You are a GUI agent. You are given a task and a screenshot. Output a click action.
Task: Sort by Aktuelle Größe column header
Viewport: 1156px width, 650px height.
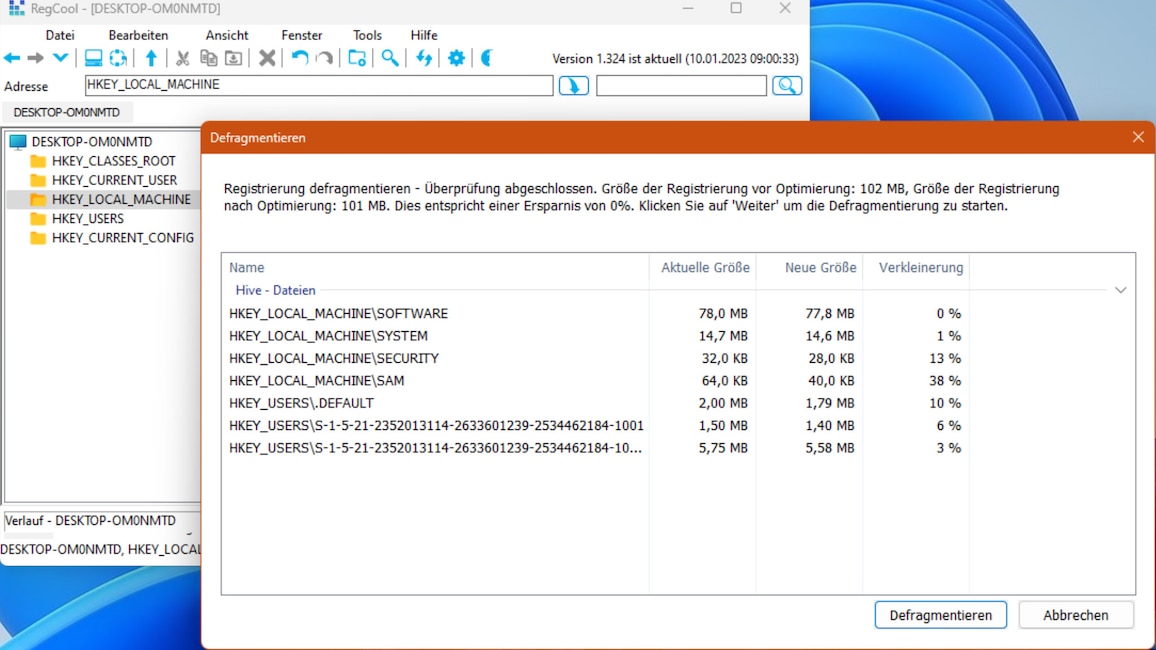click(704, 268)
